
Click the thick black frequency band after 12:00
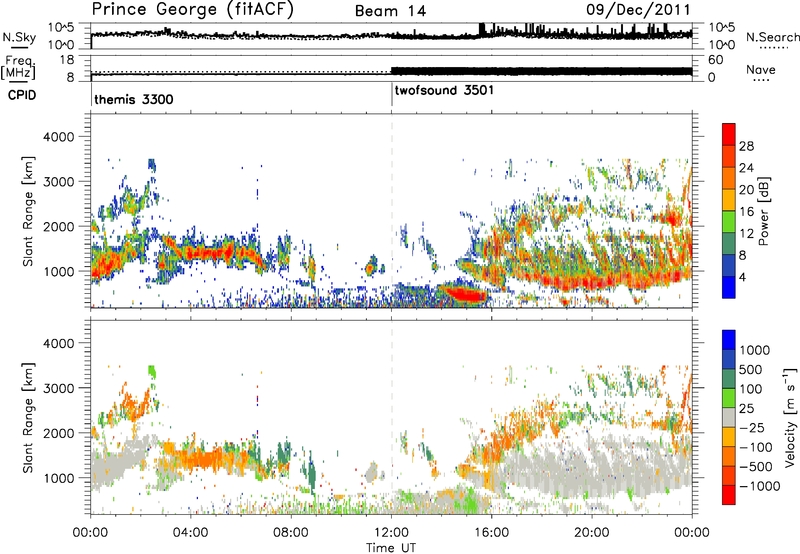[541, 71]
